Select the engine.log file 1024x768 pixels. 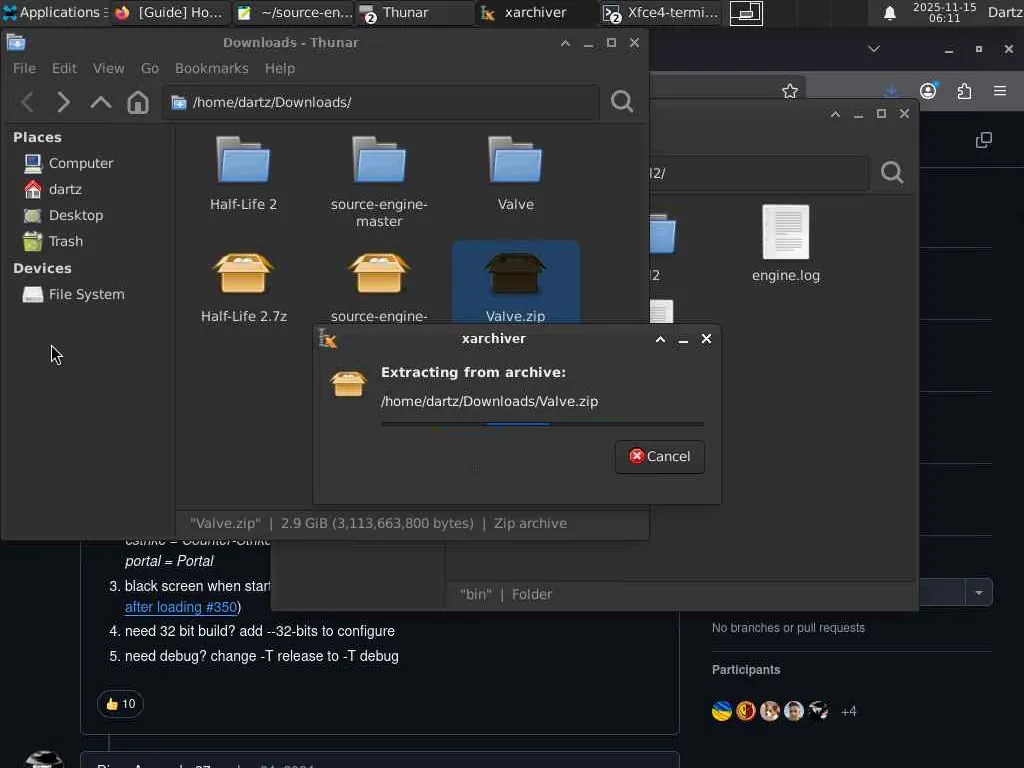(x=786, y=244)
